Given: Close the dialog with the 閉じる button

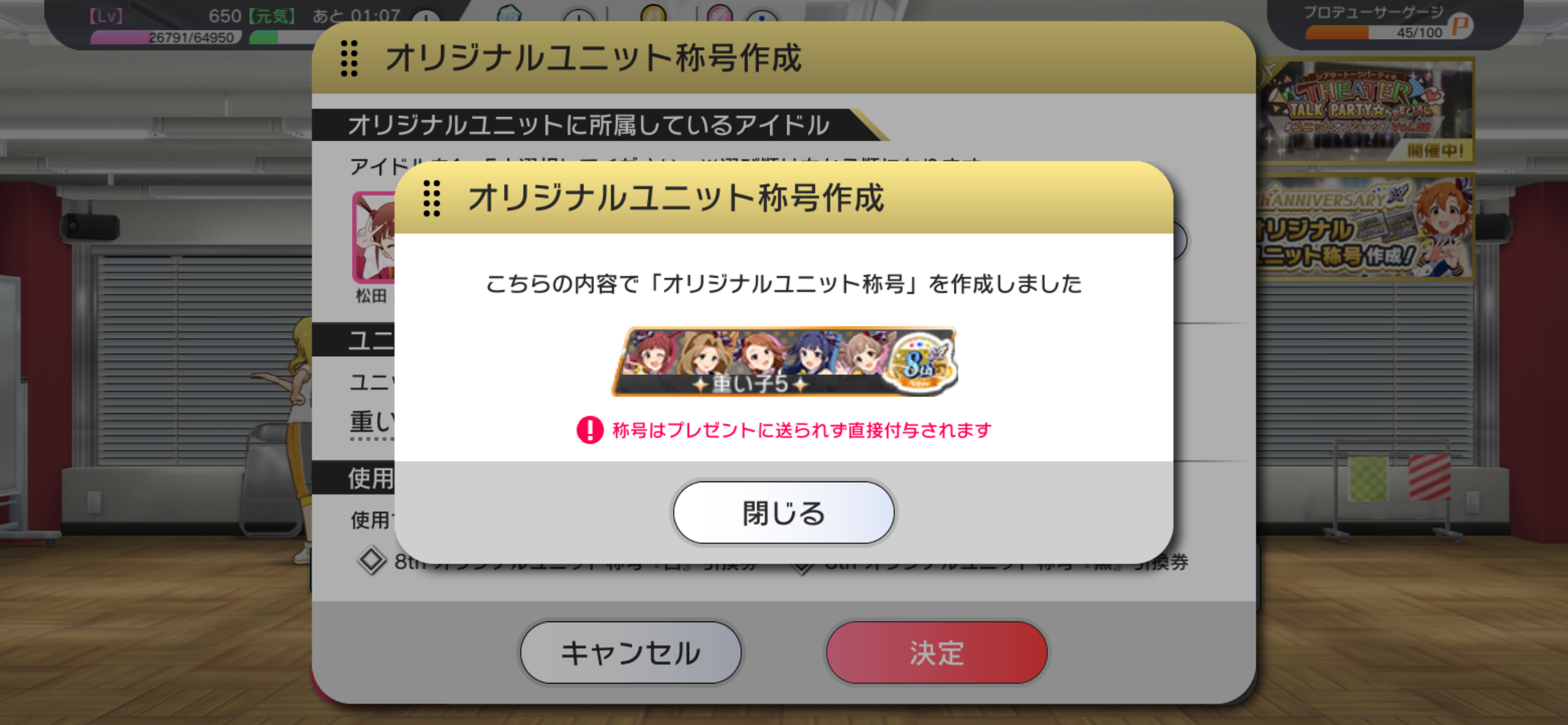Looking at the screenshot, I should [x=783, y=513].
